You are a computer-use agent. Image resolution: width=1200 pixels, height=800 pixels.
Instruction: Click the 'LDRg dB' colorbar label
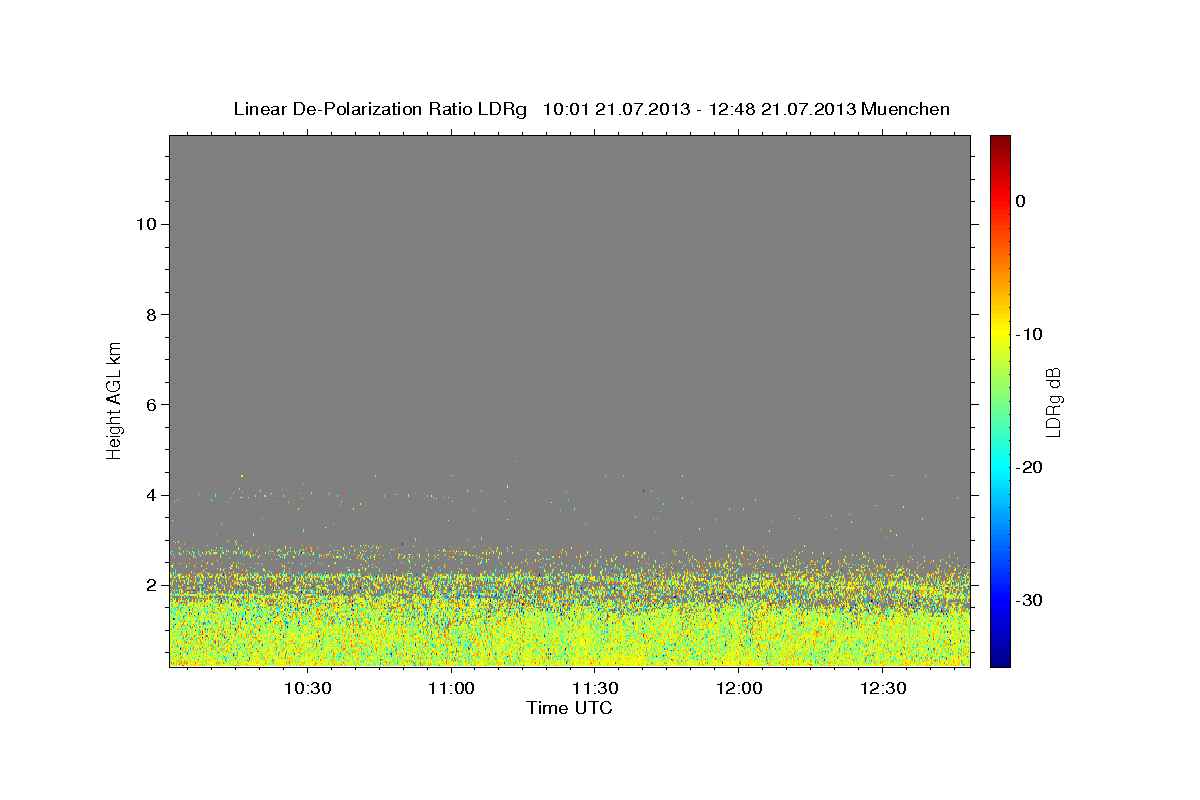(1053, 401)
